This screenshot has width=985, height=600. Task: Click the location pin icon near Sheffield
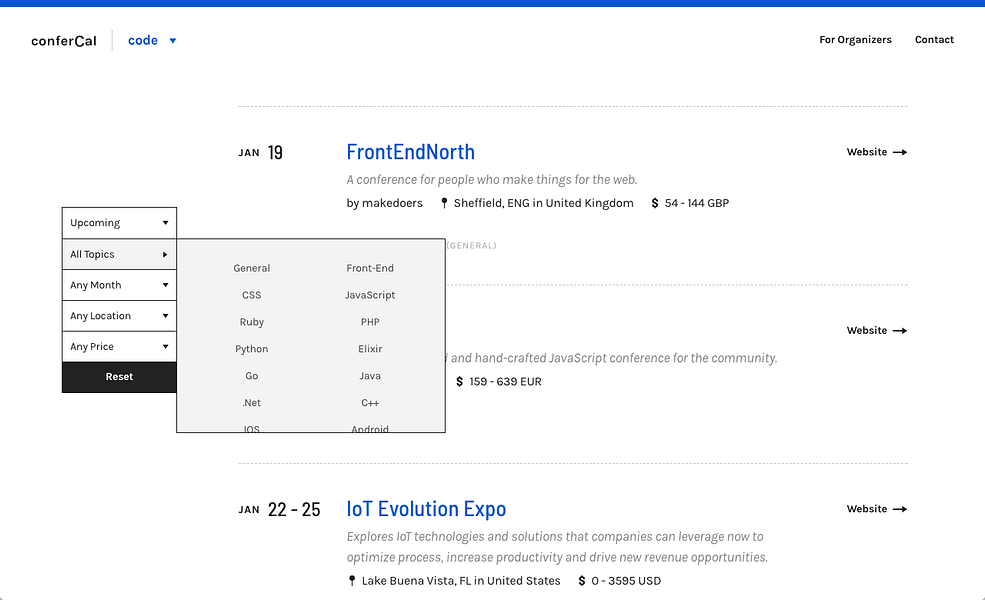[x=444, y=203]
